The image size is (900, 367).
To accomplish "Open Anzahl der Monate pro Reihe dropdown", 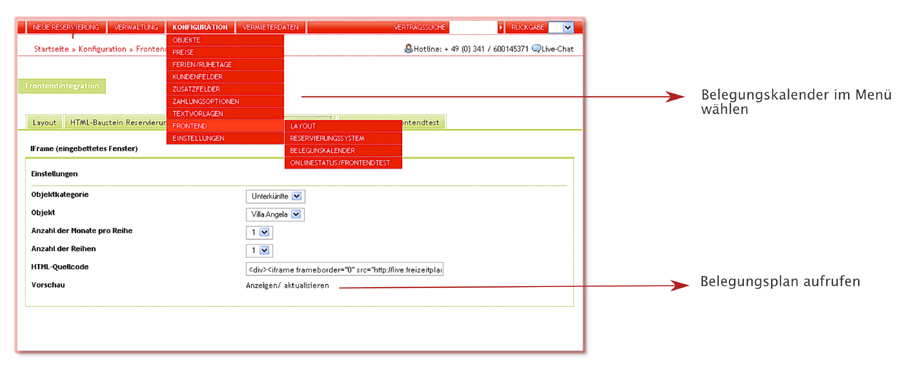I will [259, 233].
